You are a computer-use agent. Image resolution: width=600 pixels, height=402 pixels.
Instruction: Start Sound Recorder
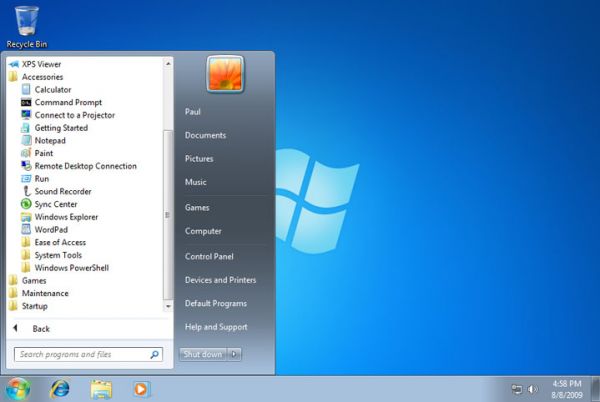coord(62,191)
